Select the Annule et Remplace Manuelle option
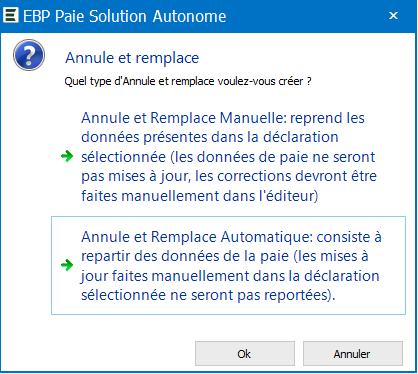Image resolution: width=418 pixels, height=374 pixels. point(228,157)
